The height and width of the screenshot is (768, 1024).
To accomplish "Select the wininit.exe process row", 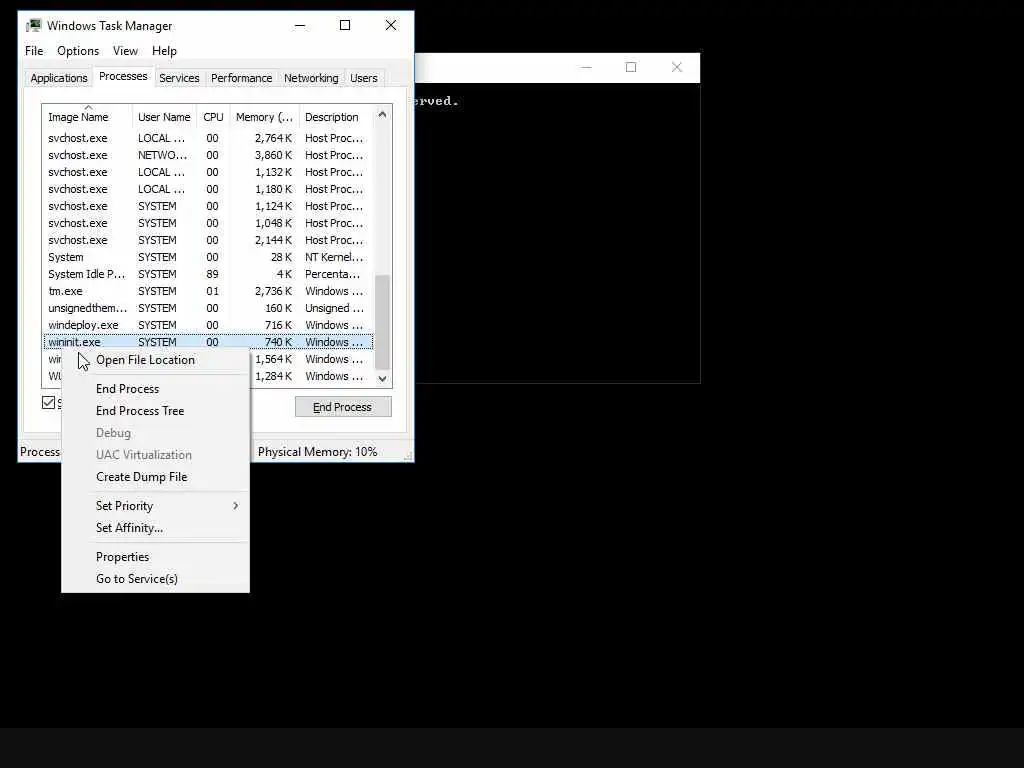I will coord(208,342).
